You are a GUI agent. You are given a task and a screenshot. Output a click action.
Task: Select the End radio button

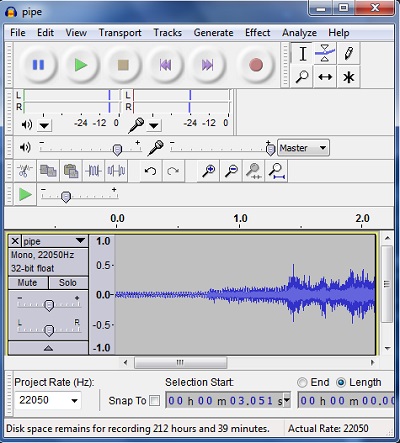[302, 382]
